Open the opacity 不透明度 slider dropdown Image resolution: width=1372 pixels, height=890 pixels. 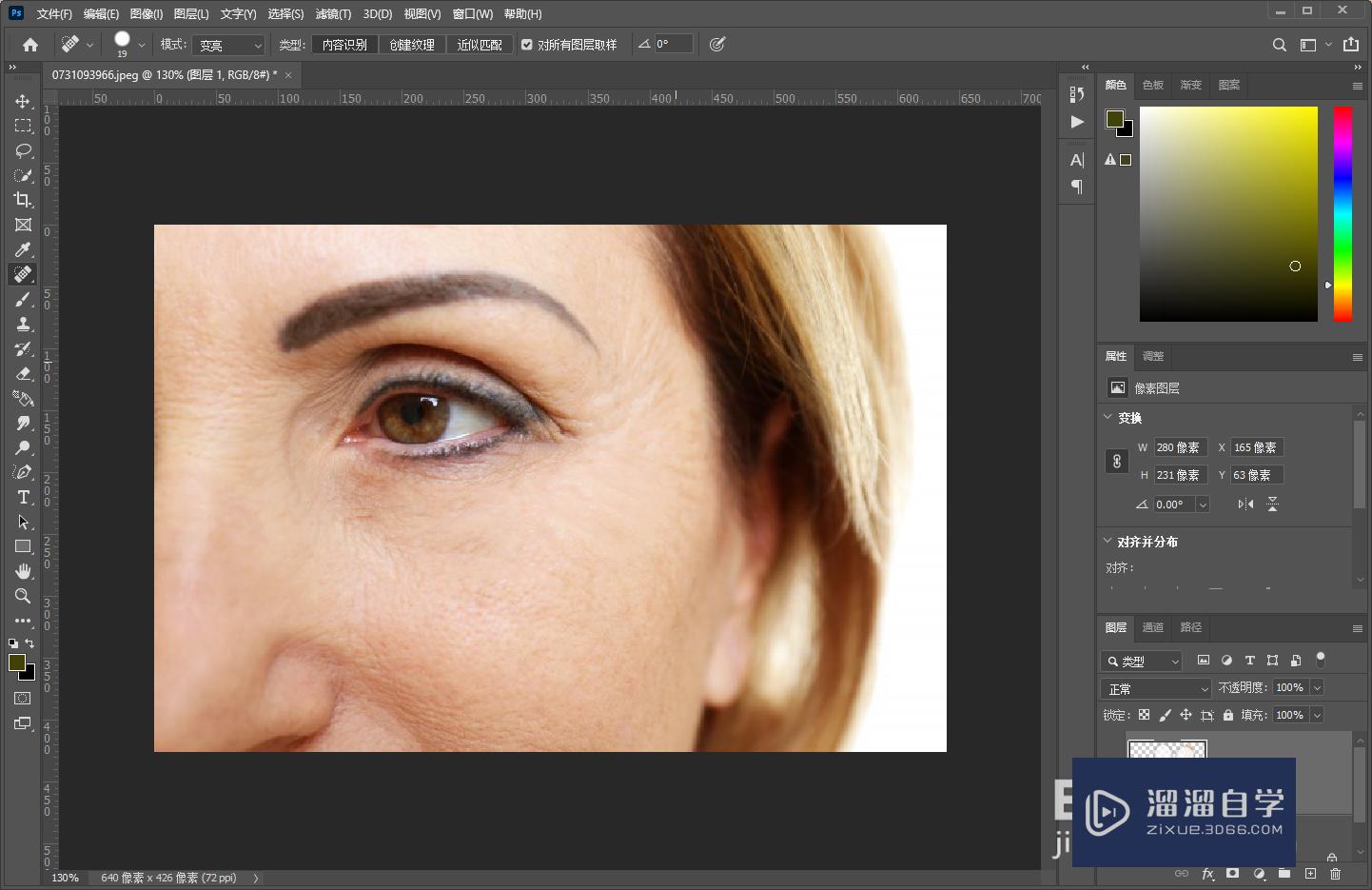1317,687
